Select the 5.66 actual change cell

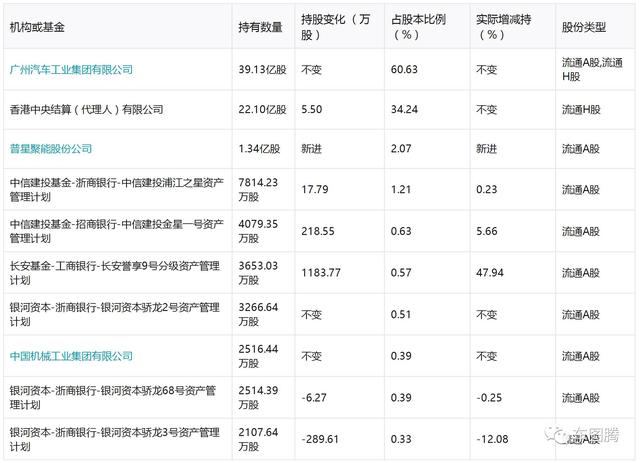(487, 232)
